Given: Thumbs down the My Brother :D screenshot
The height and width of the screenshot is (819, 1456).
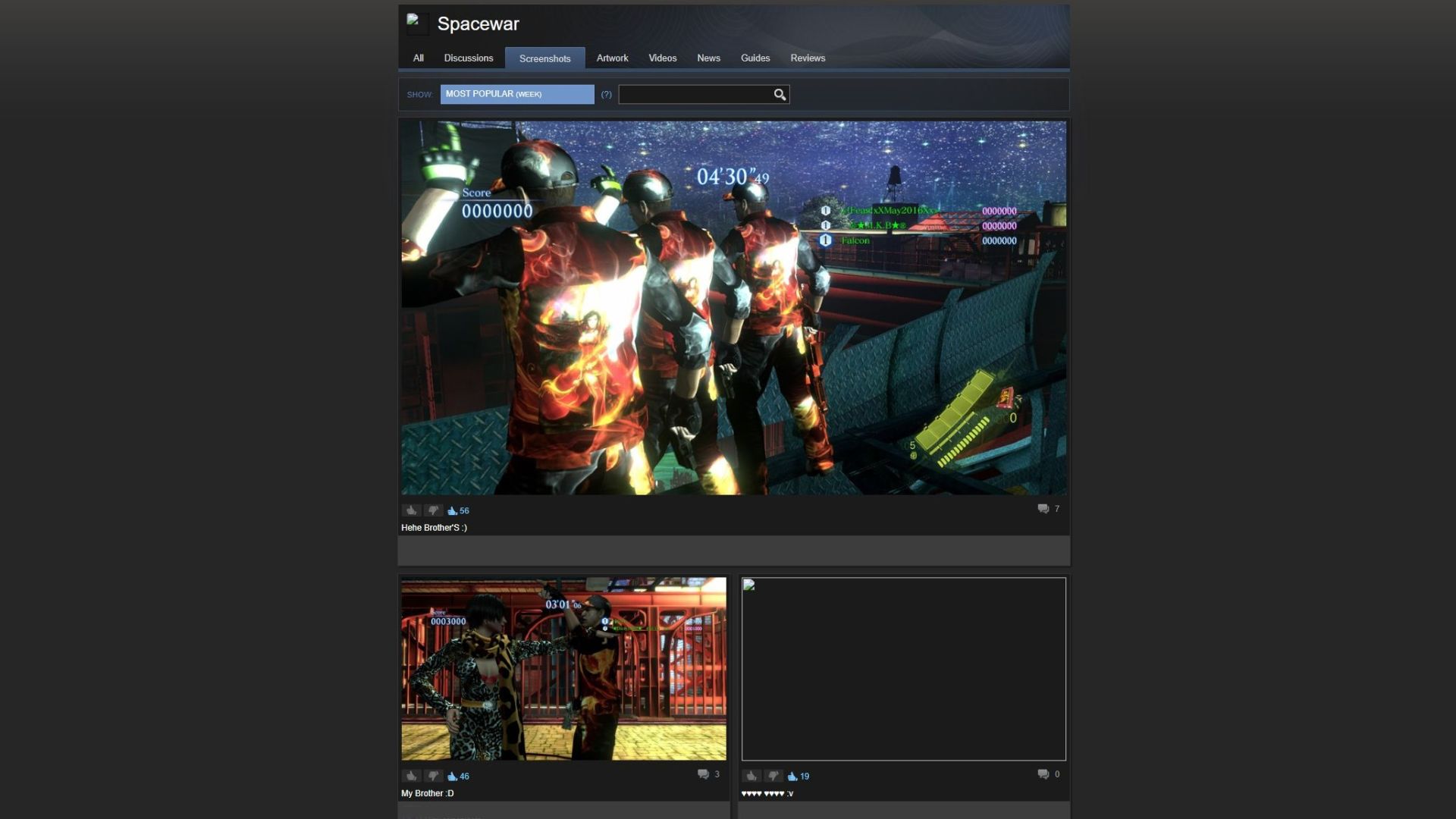Looking at the screenshot, I should (433, 776).
